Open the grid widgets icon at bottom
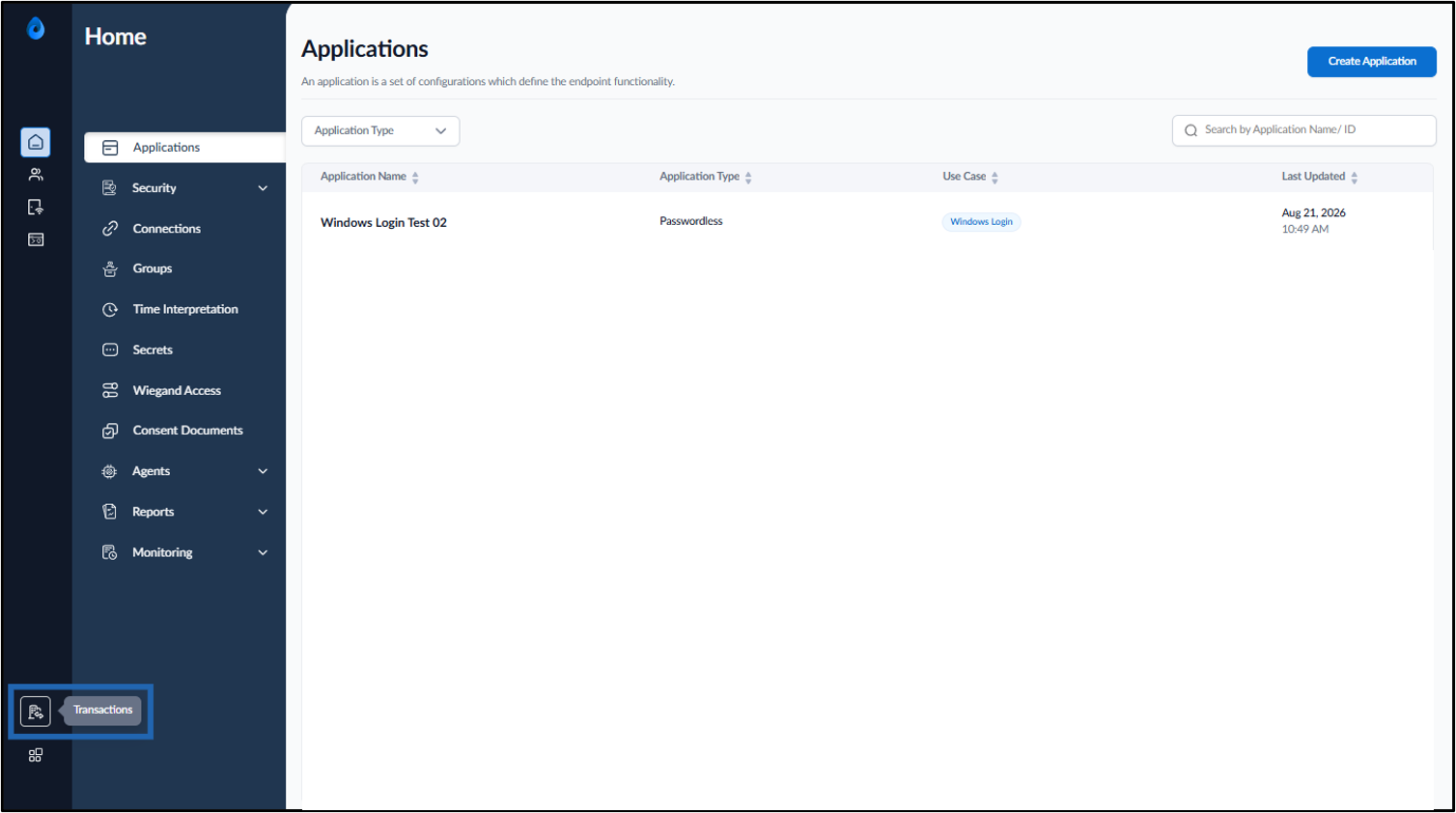Image resolution: width=1456 pixels, height=813 pixels. 36,755
